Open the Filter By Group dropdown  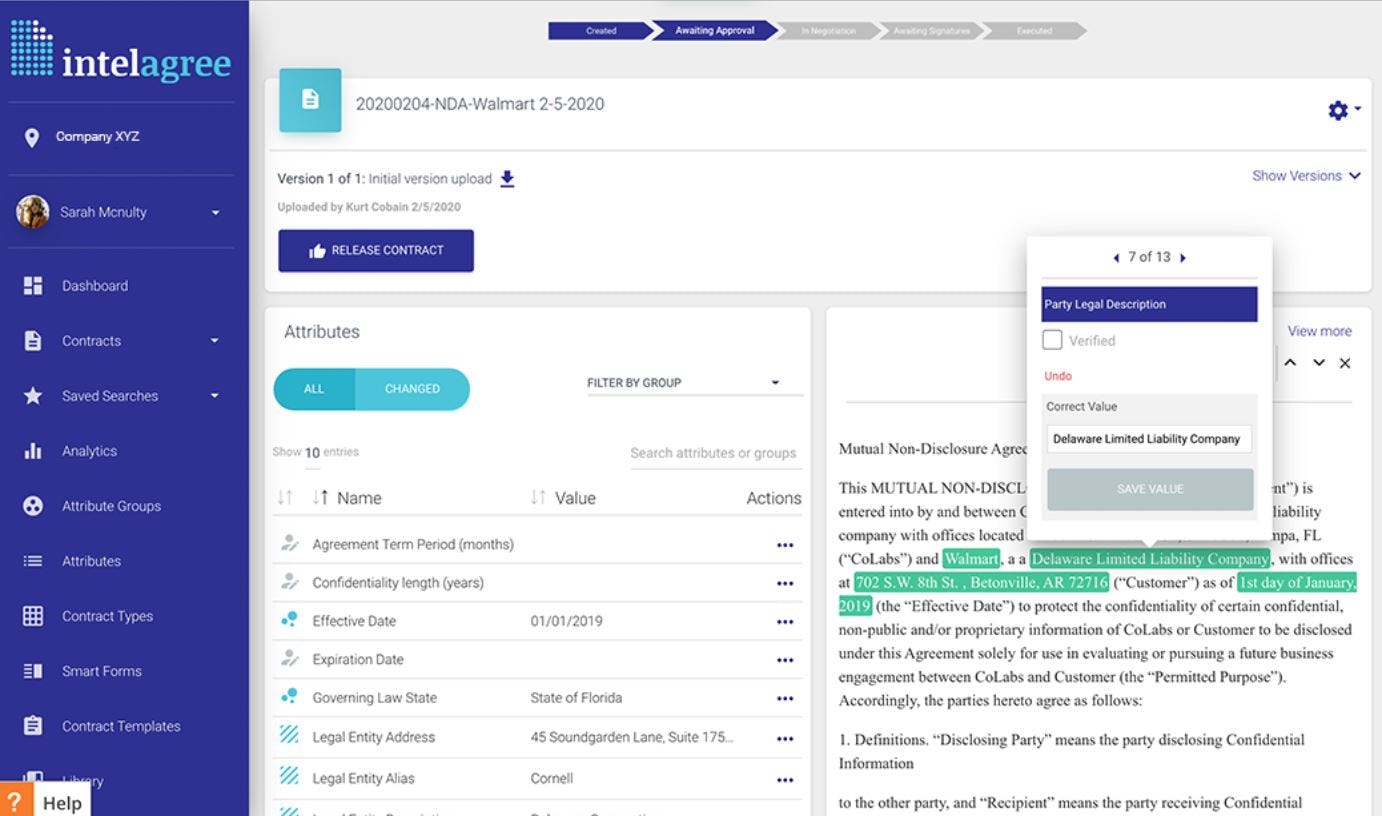click(x=692, y=382)
